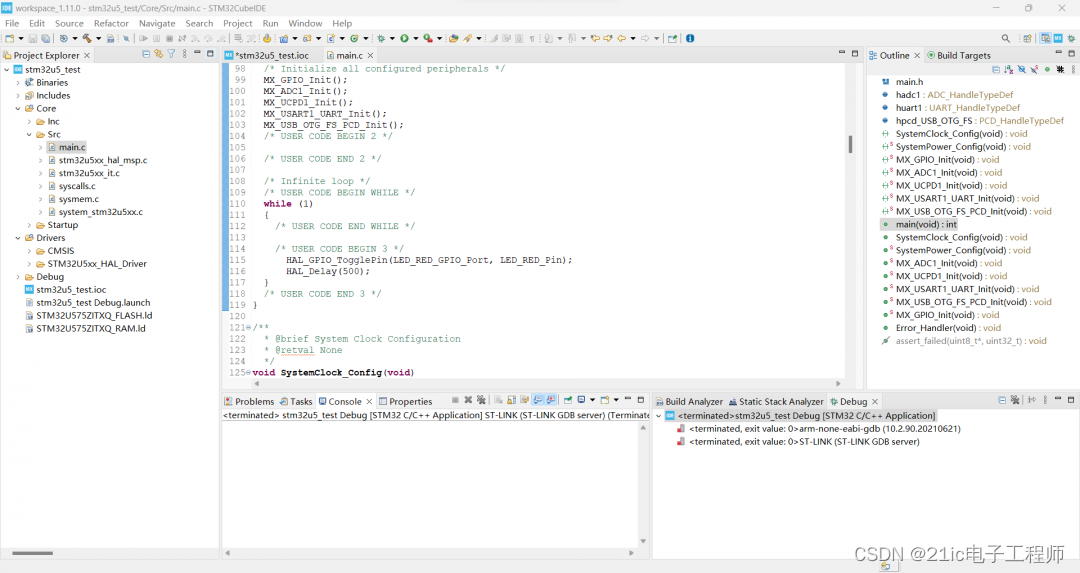Click Collapse All in Project Explorer
Viewport: 1080px width, 573px height.
click(x=146, y=54)
